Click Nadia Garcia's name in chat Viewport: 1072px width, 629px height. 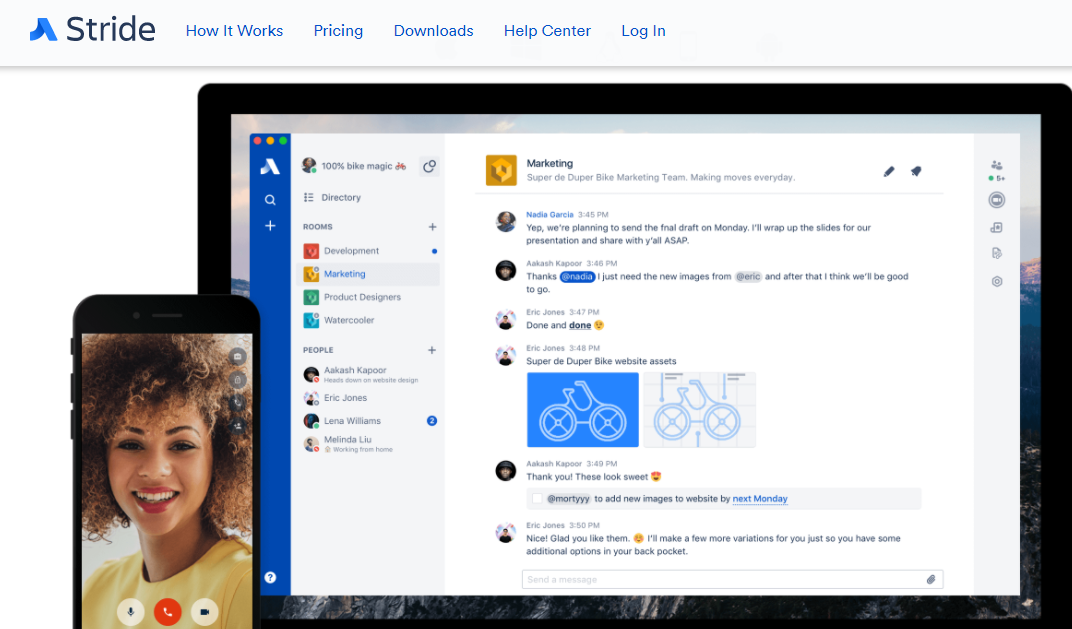[x=550, y=215]
